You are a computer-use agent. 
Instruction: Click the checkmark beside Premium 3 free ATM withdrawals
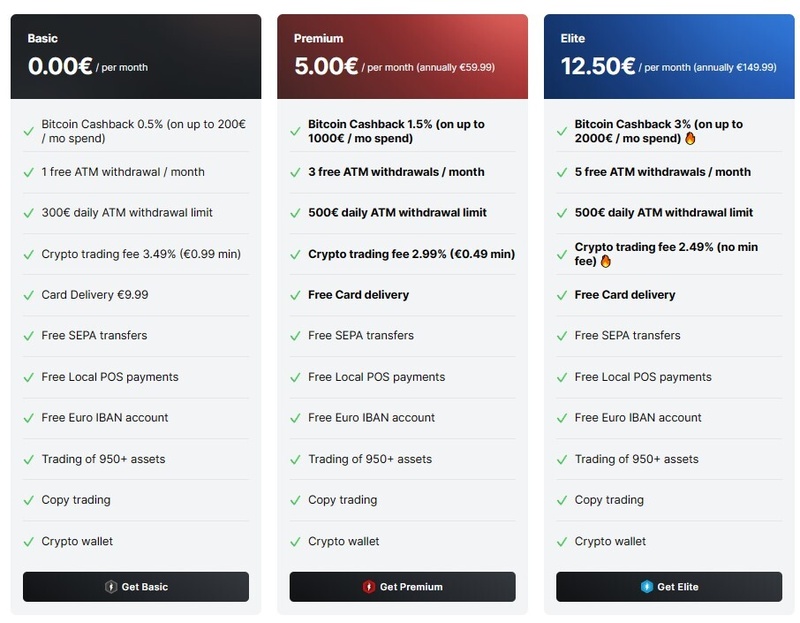pos(295,172)
